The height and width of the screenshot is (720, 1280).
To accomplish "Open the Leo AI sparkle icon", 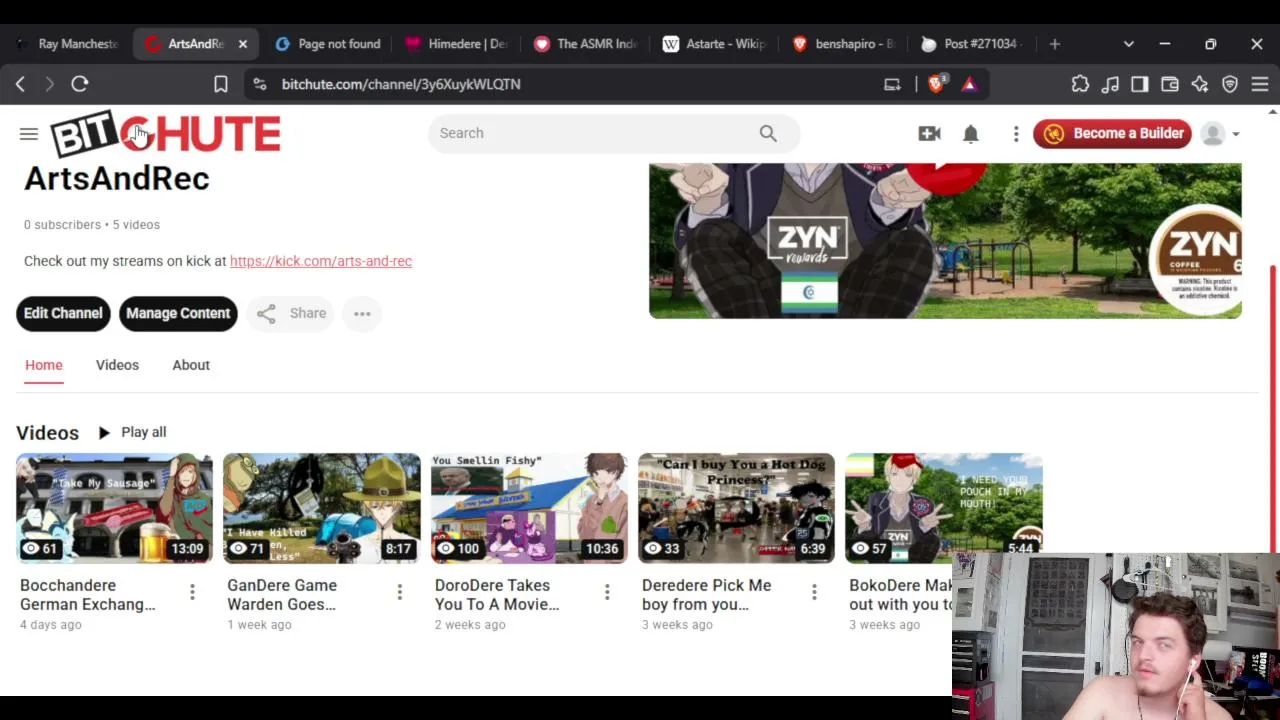I will 1200,84.
